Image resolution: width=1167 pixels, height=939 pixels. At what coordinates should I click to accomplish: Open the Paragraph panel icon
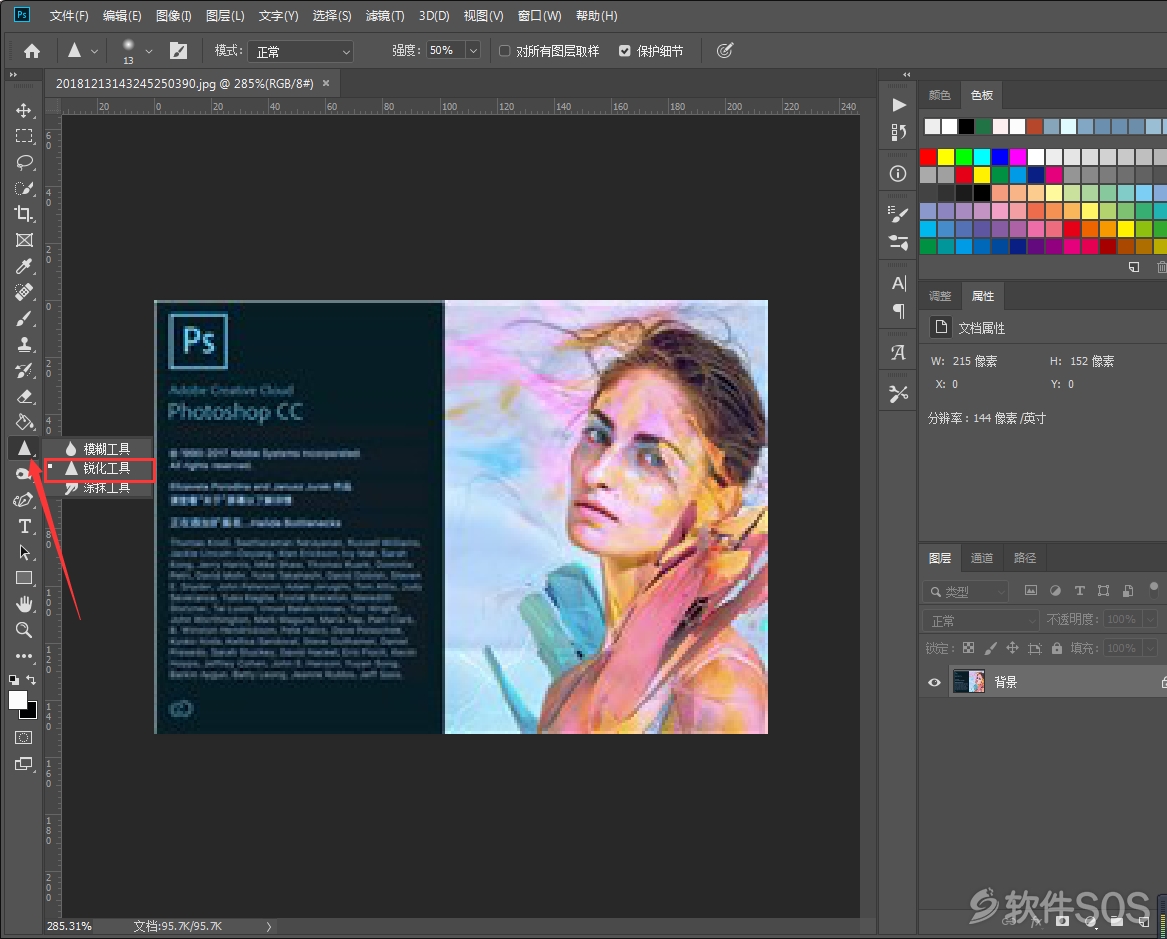point(898,311)
